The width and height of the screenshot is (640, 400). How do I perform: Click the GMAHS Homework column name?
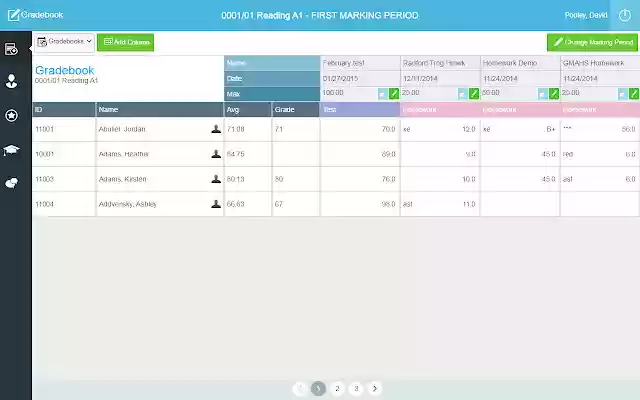tap(593, 63)
